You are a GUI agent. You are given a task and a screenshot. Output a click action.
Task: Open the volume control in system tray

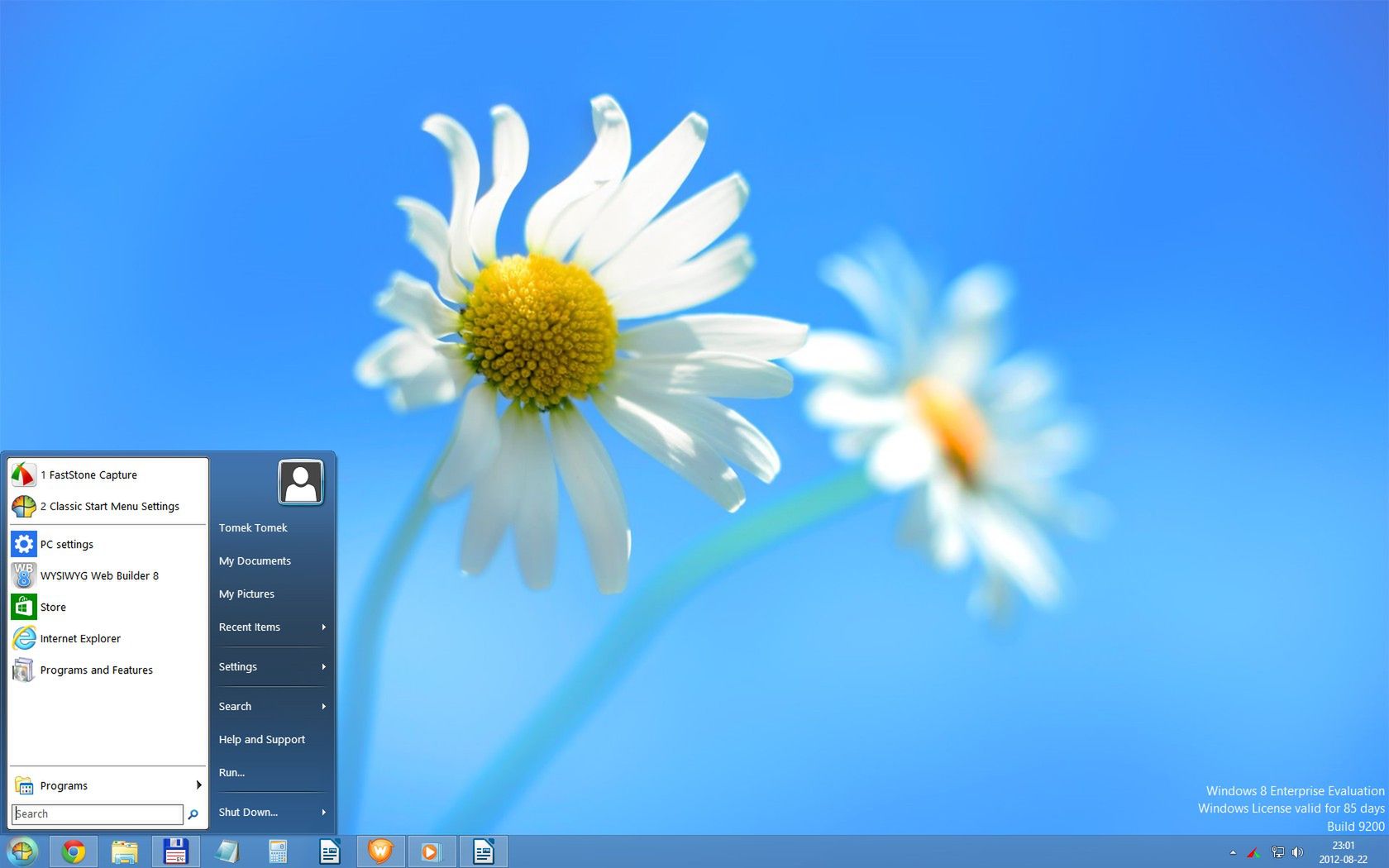click(1296, 852)
